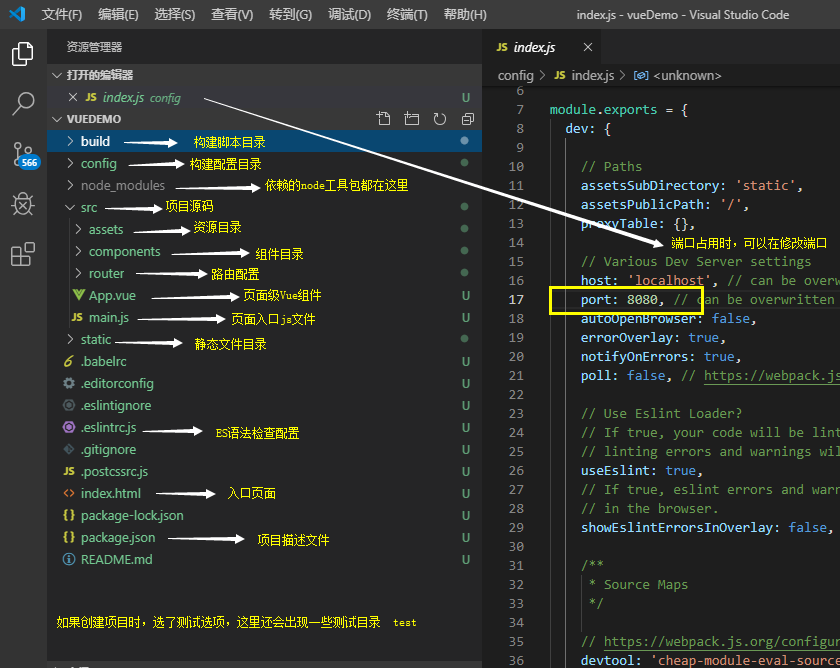Expand the assets folder
This screenshot has height=668, width=840.
(78, 229)
